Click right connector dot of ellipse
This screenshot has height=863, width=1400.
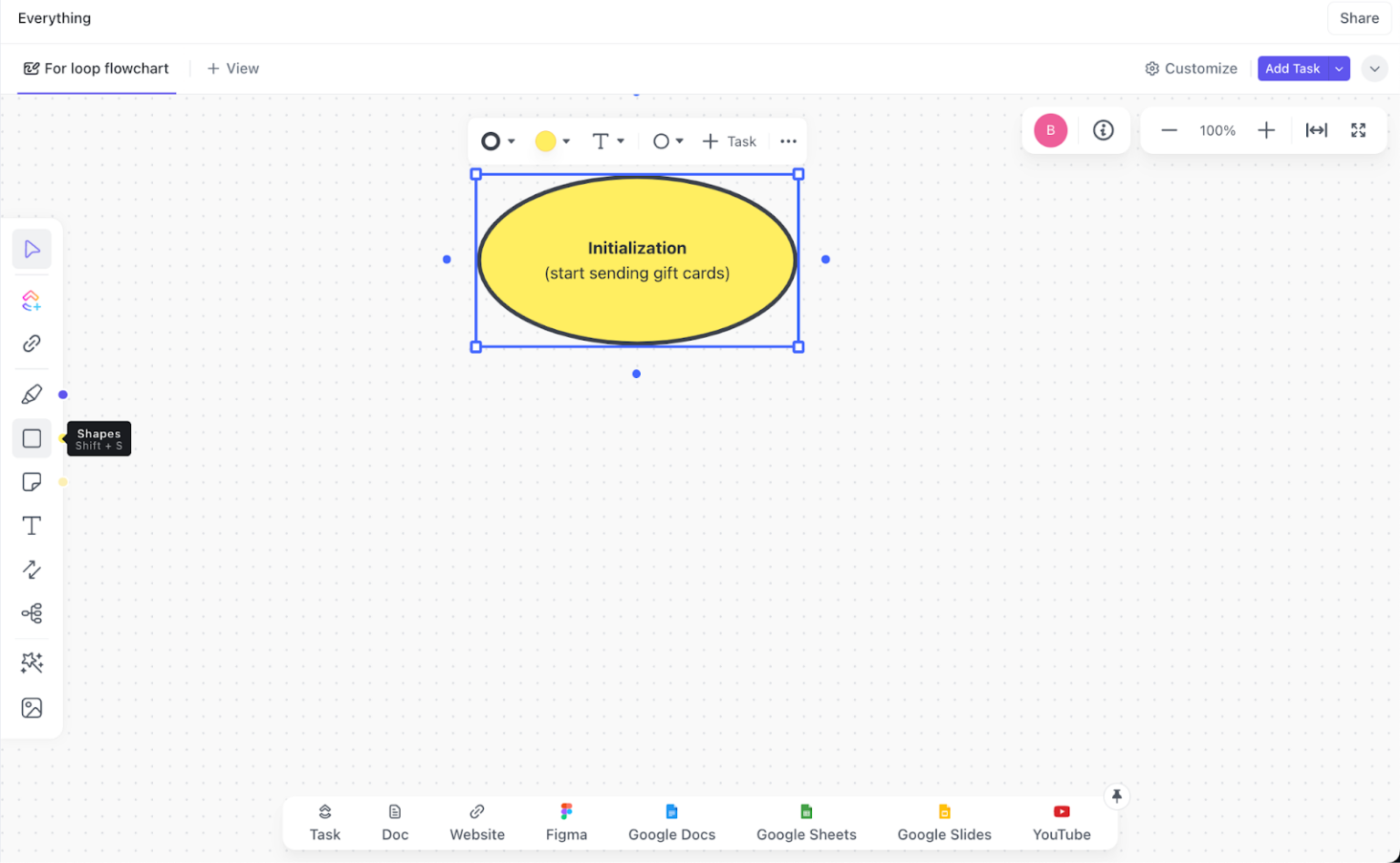(x=826, y=260)
